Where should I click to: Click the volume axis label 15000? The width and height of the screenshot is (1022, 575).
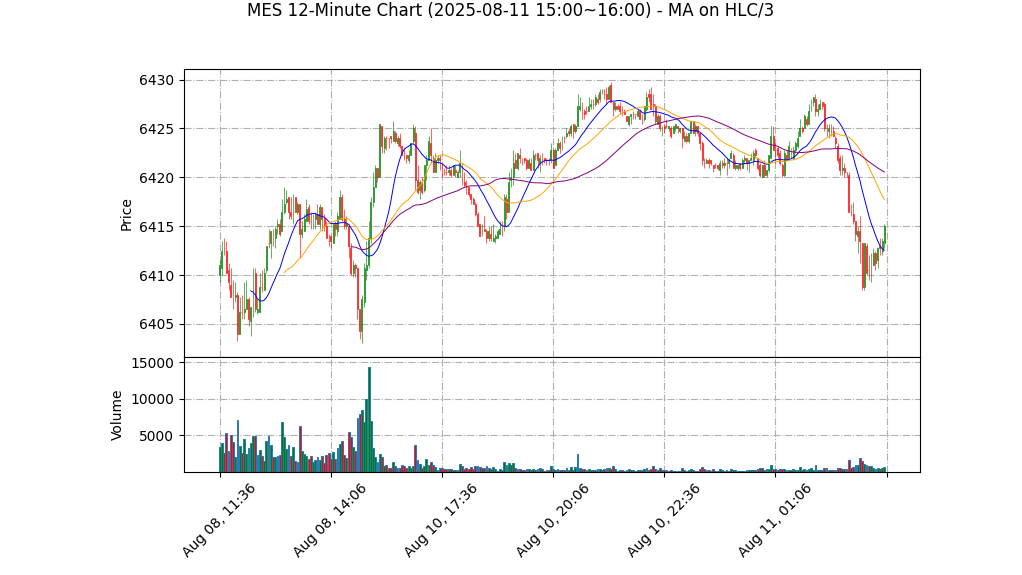(153, 363)
